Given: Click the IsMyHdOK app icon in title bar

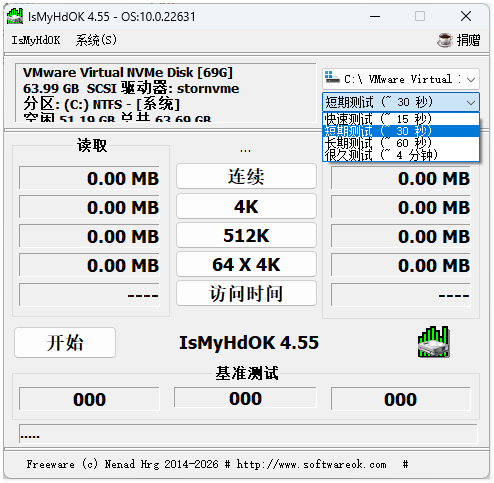Looking at the screenshot, I should (15, 16).
